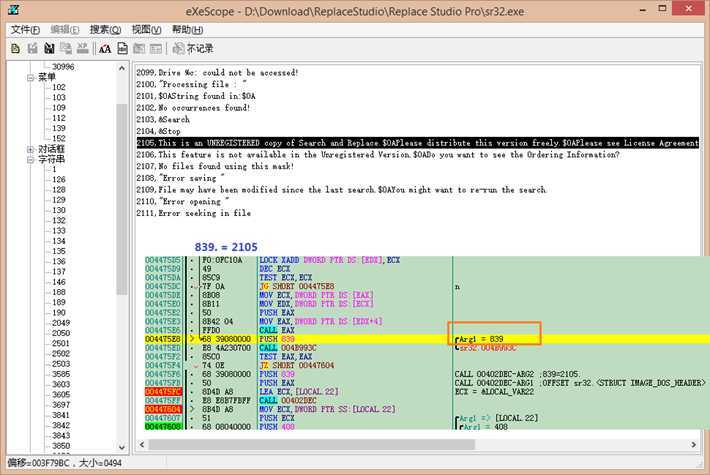710x475 pixels.
Task: Click highlighted line 2105 UNREGISTERED copy
Action: [417, 143]
